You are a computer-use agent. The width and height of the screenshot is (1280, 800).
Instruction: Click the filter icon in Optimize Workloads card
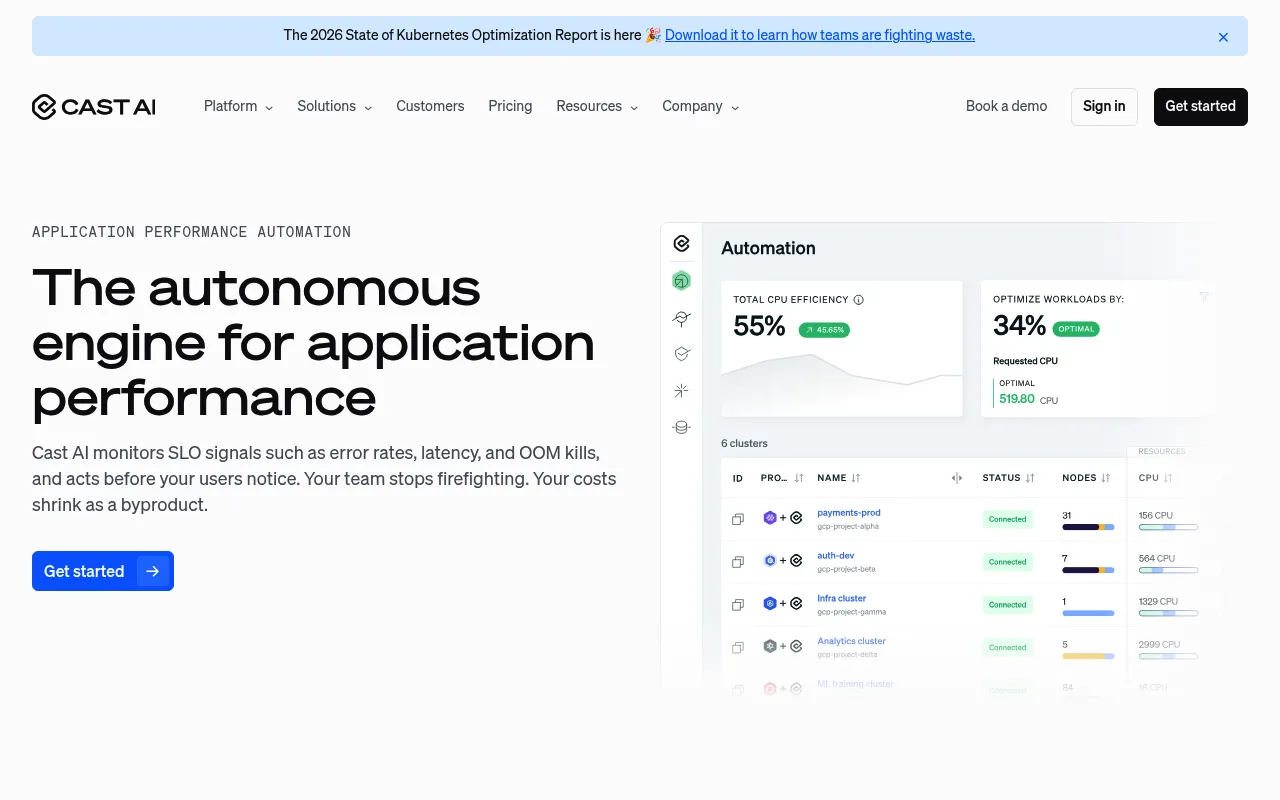click(x=1204, y=297)
